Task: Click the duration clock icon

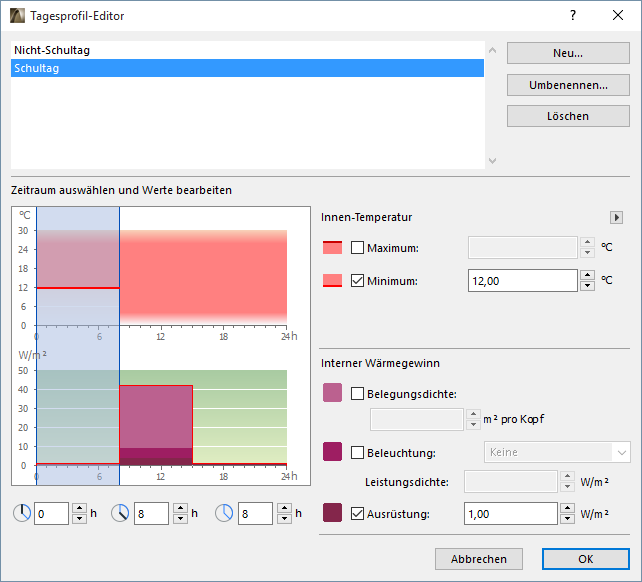Action: 224,513
